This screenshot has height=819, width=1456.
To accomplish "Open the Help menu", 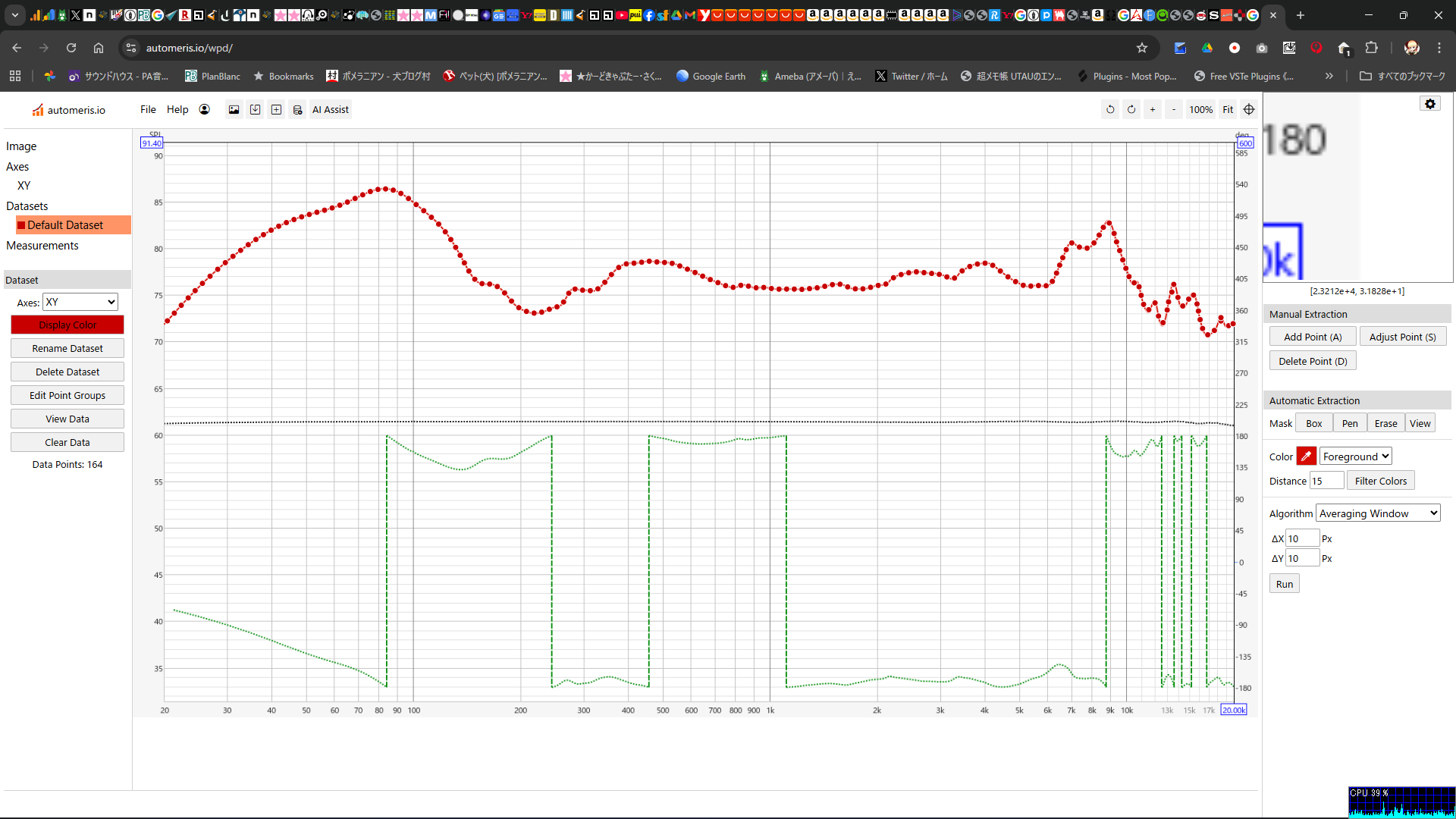I will (177, 110).
